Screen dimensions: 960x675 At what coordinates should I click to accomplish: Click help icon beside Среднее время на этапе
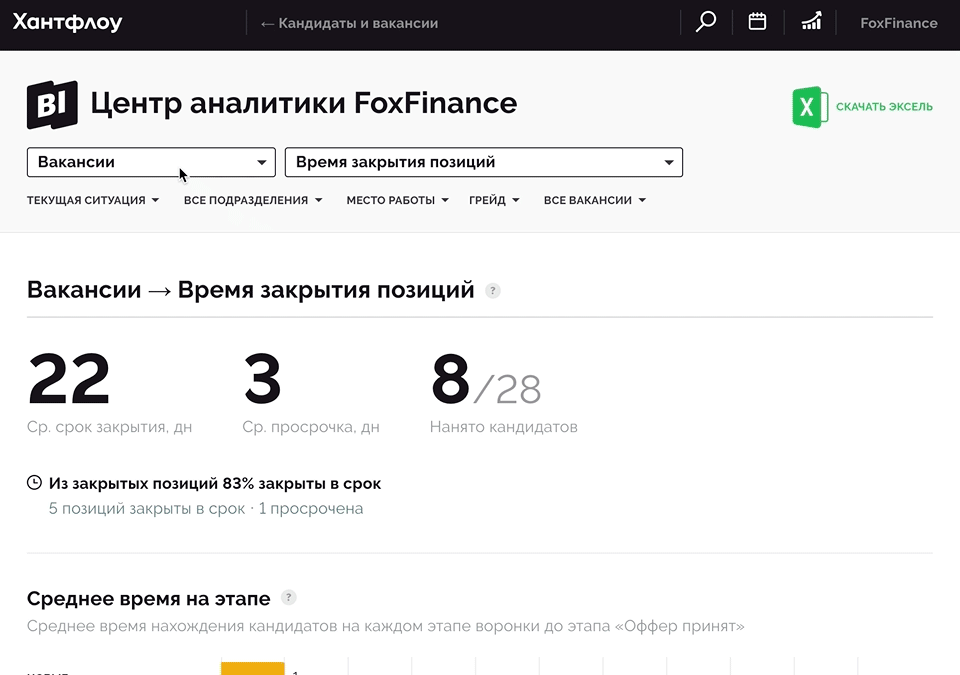(288, 598)
